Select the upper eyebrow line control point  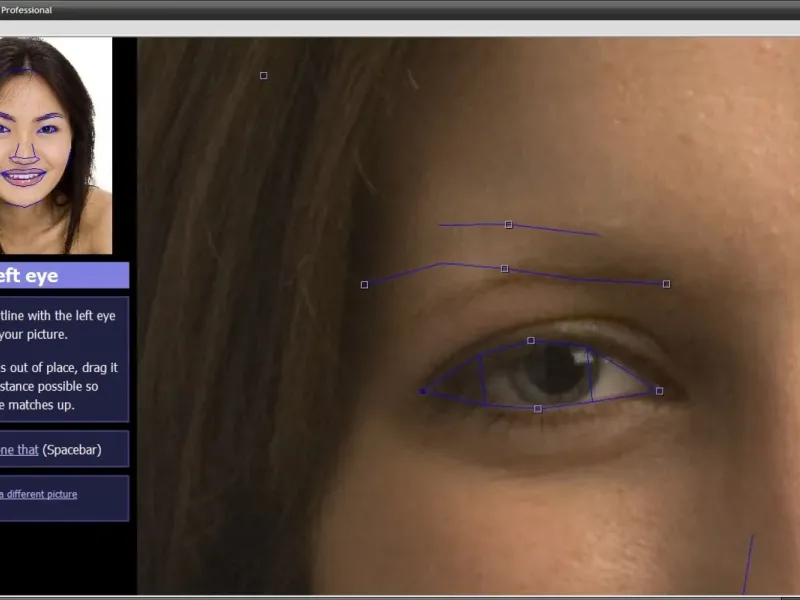(x=508, y=224)
